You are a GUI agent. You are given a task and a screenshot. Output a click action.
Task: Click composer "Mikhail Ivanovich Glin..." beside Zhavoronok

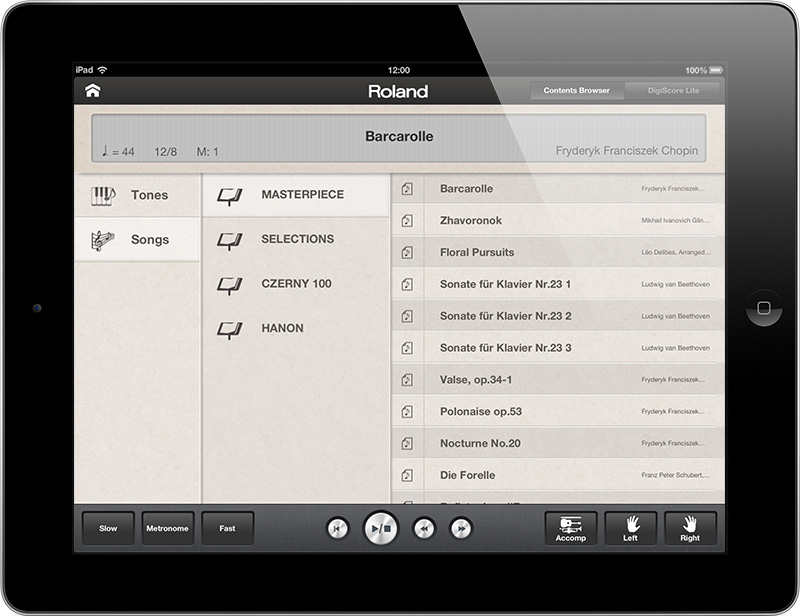[676, 220]
